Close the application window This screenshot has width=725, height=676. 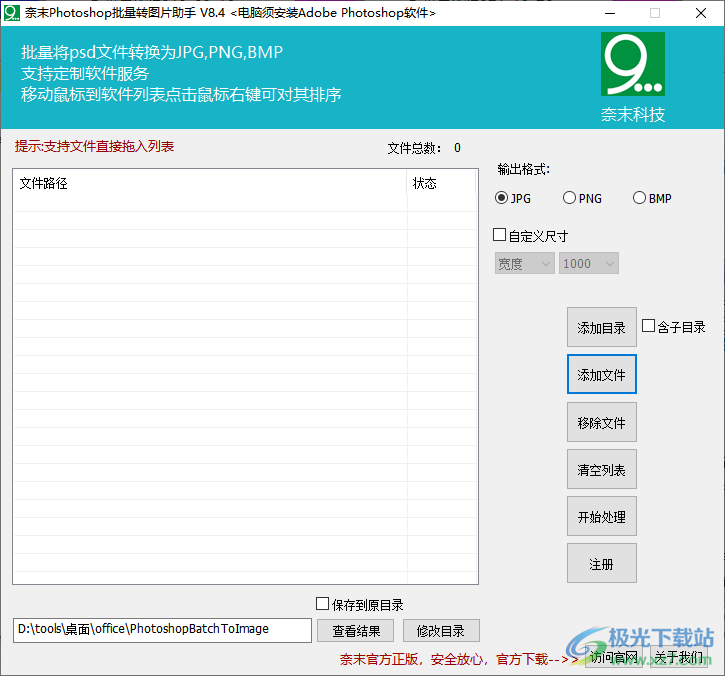(x=700, y=13)
